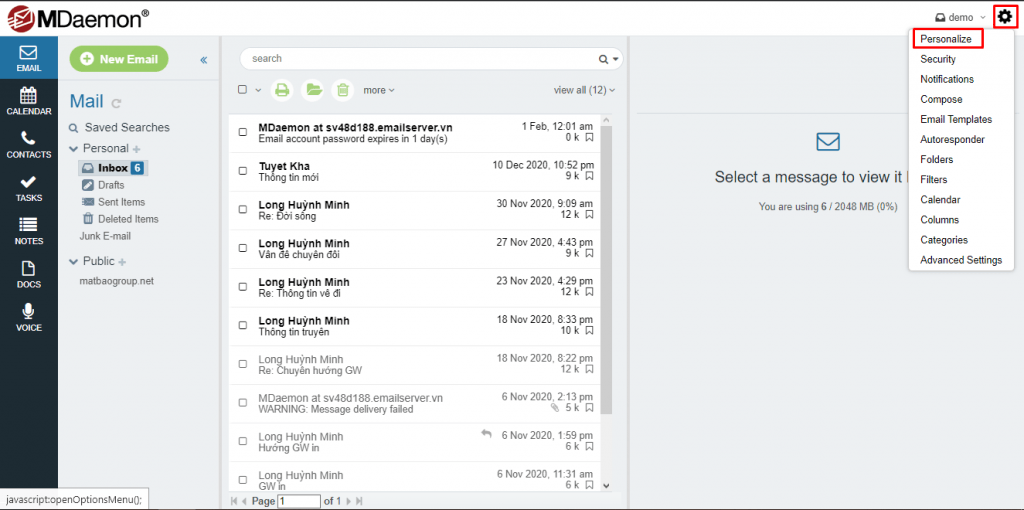Check the Tuyet Kha message checkbox
1024x510 pixels.
coord(243,171)
